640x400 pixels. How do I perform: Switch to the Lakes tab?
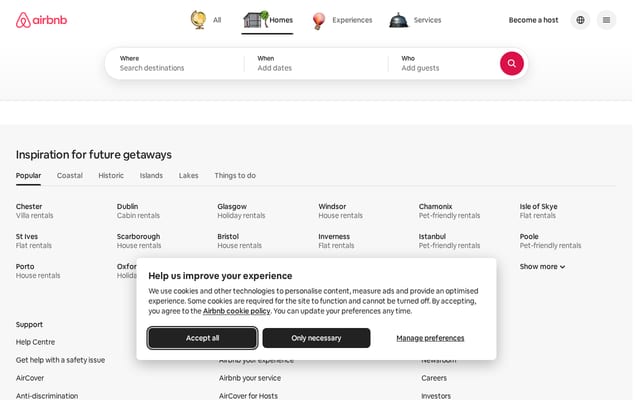click(189, 176)
